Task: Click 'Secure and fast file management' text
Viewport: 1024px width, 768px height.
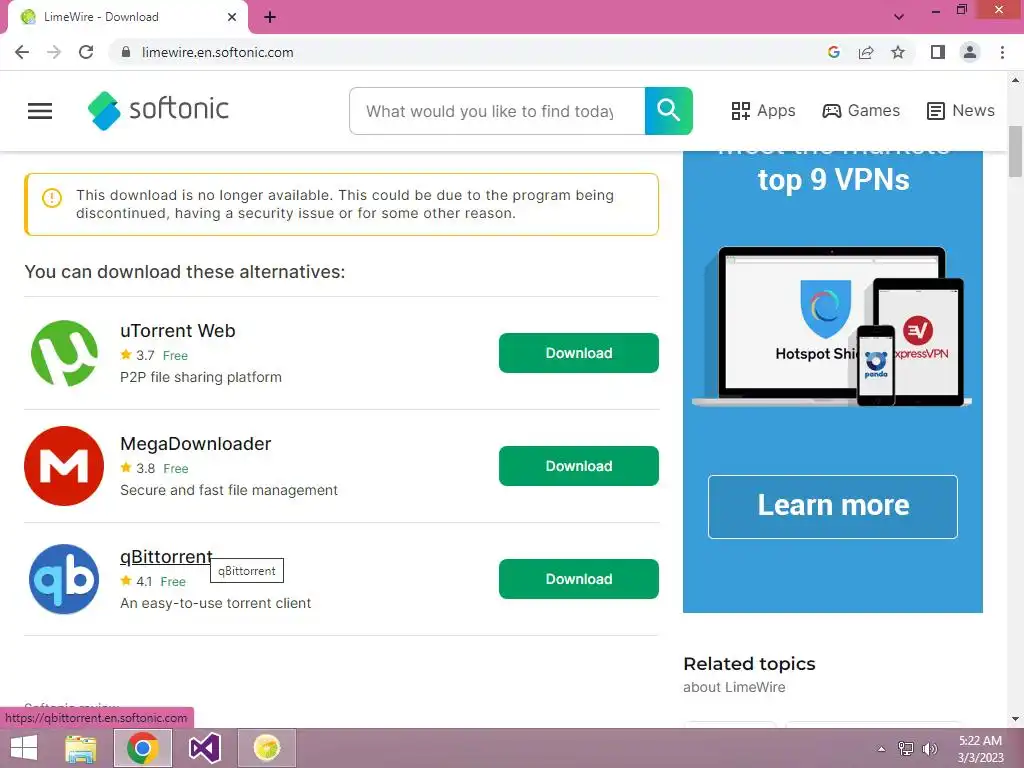Action: pos(229,490)
